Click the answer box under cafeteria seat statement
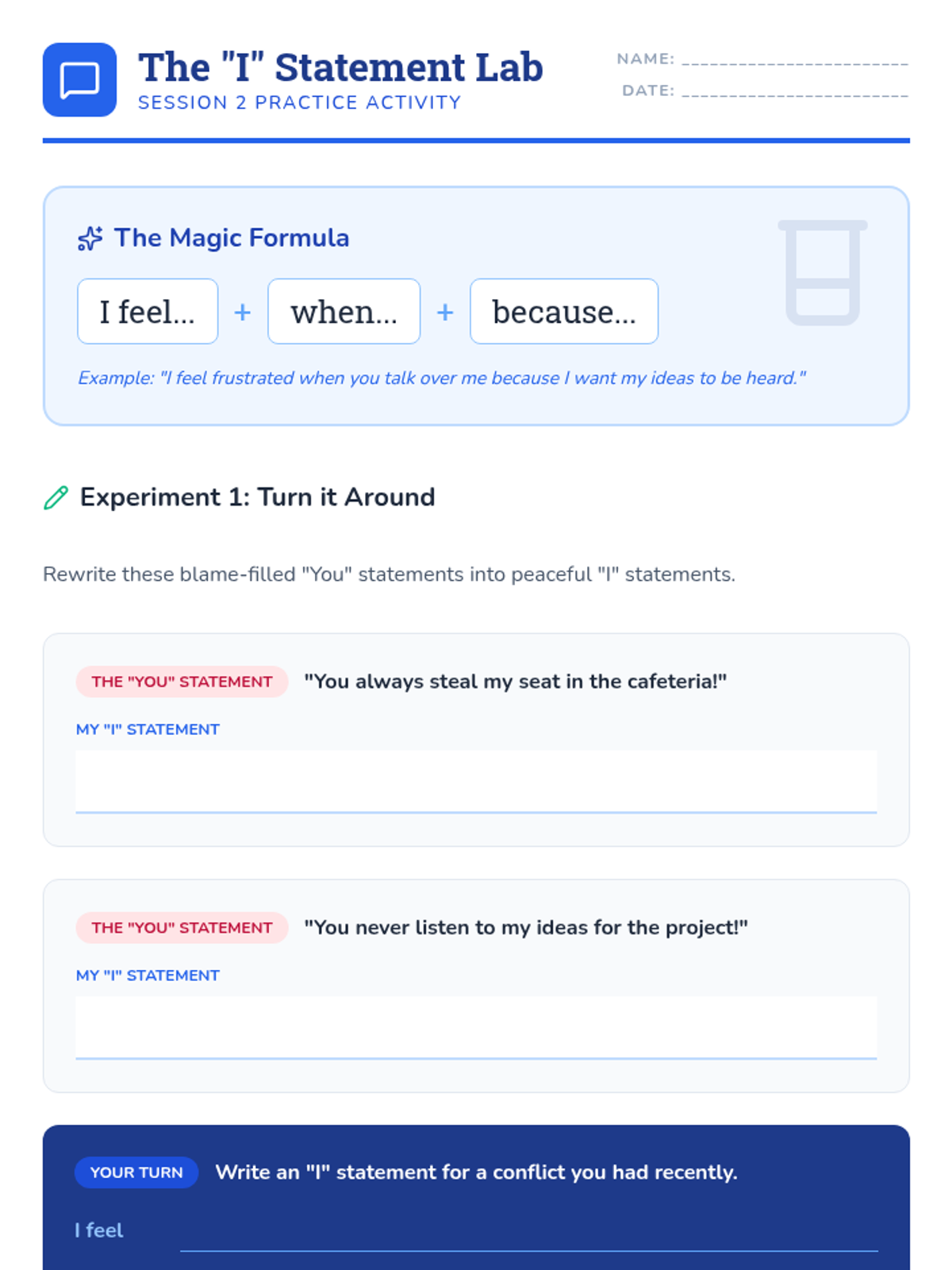 tap(476, 781)
